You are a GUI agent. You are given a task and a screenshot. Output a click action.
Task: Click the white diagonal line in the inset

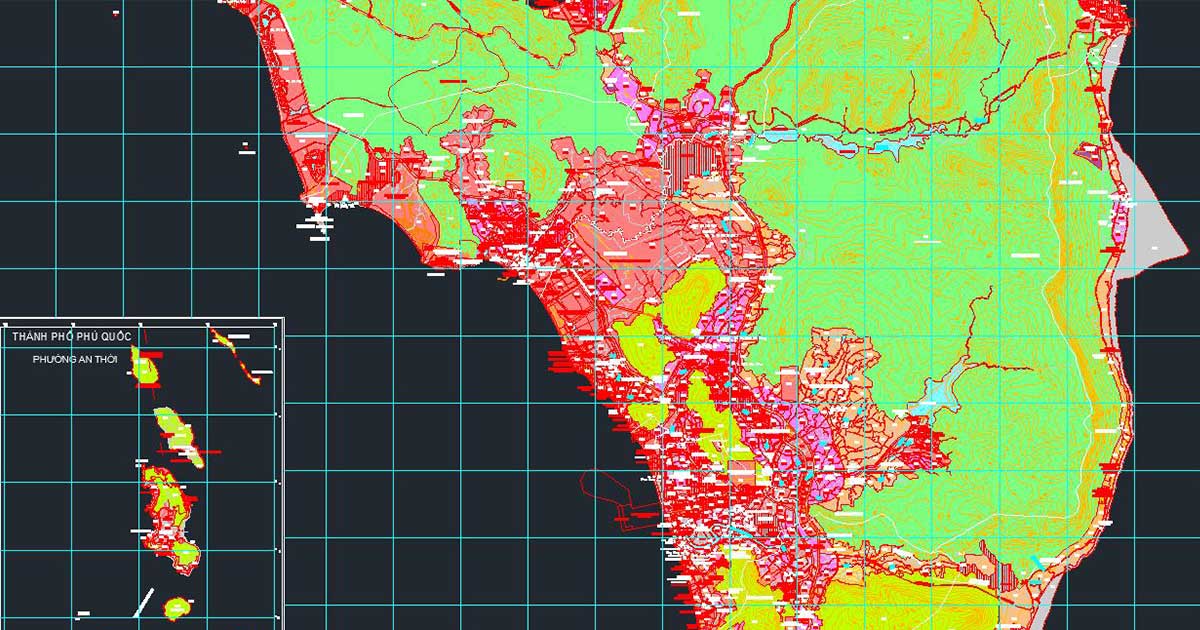(144, 602)
